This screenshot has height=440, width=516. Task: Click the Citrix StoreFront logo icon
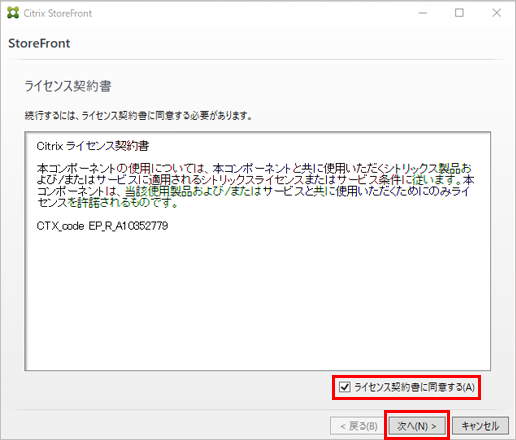pyautogui.click(x=13, y=13)
